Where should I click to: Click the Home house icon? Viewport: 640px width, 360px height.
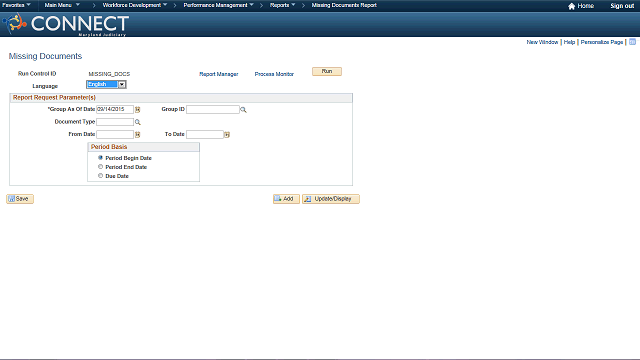[x=571, y=6]
